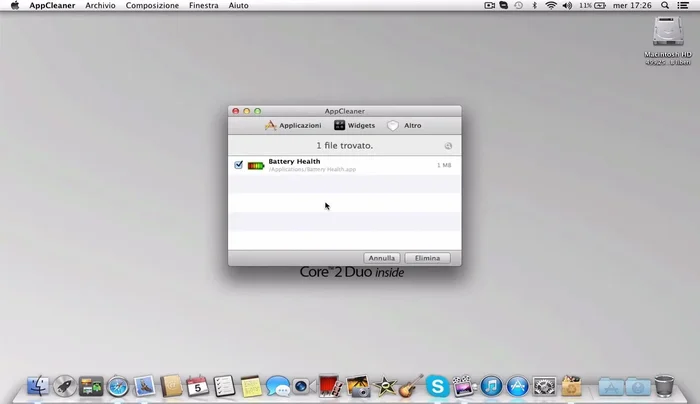Viewport: 700px width, 404px height.
Task: Open the Archivio menu
Action: pos(100,5)
